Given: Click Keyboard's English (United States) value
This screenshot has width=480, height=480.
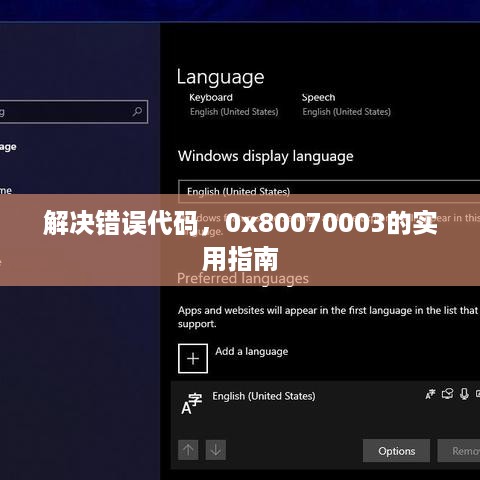Looking at the screenshot, I should (234, 112).
